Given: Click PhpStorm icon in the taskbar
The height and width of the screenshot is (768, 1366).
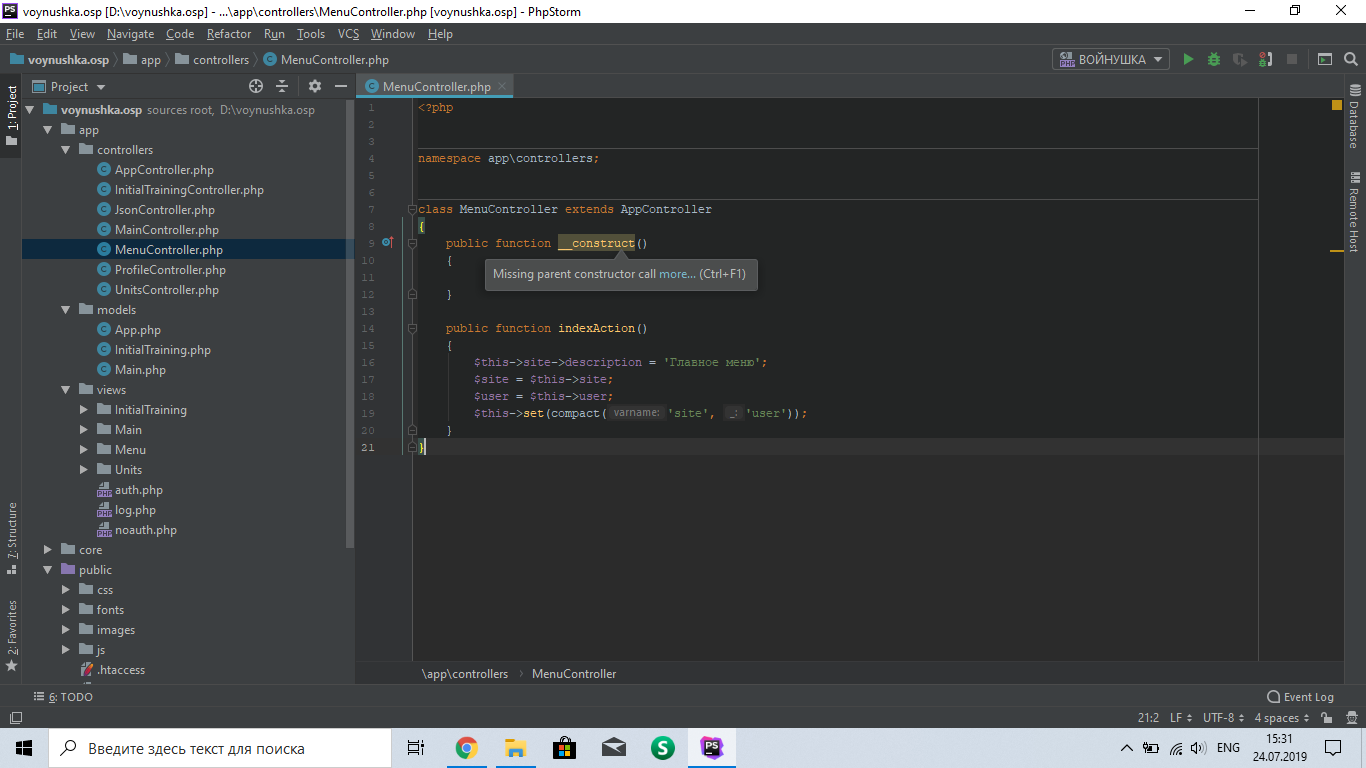Looking at the screenshot, I should click(x=712, y=748).
